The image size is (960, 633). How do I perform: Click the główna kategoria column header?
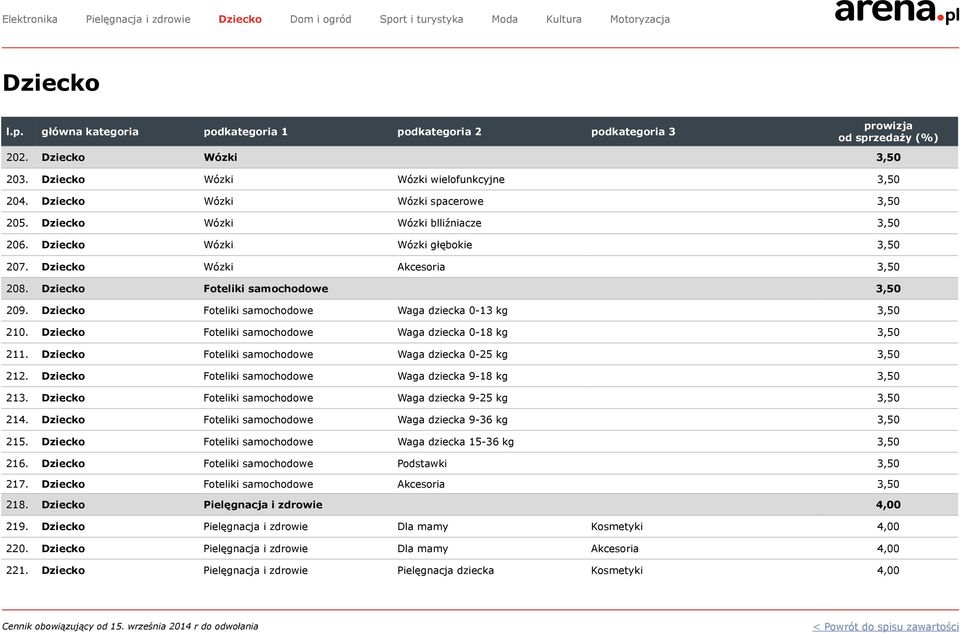(90, 132)
